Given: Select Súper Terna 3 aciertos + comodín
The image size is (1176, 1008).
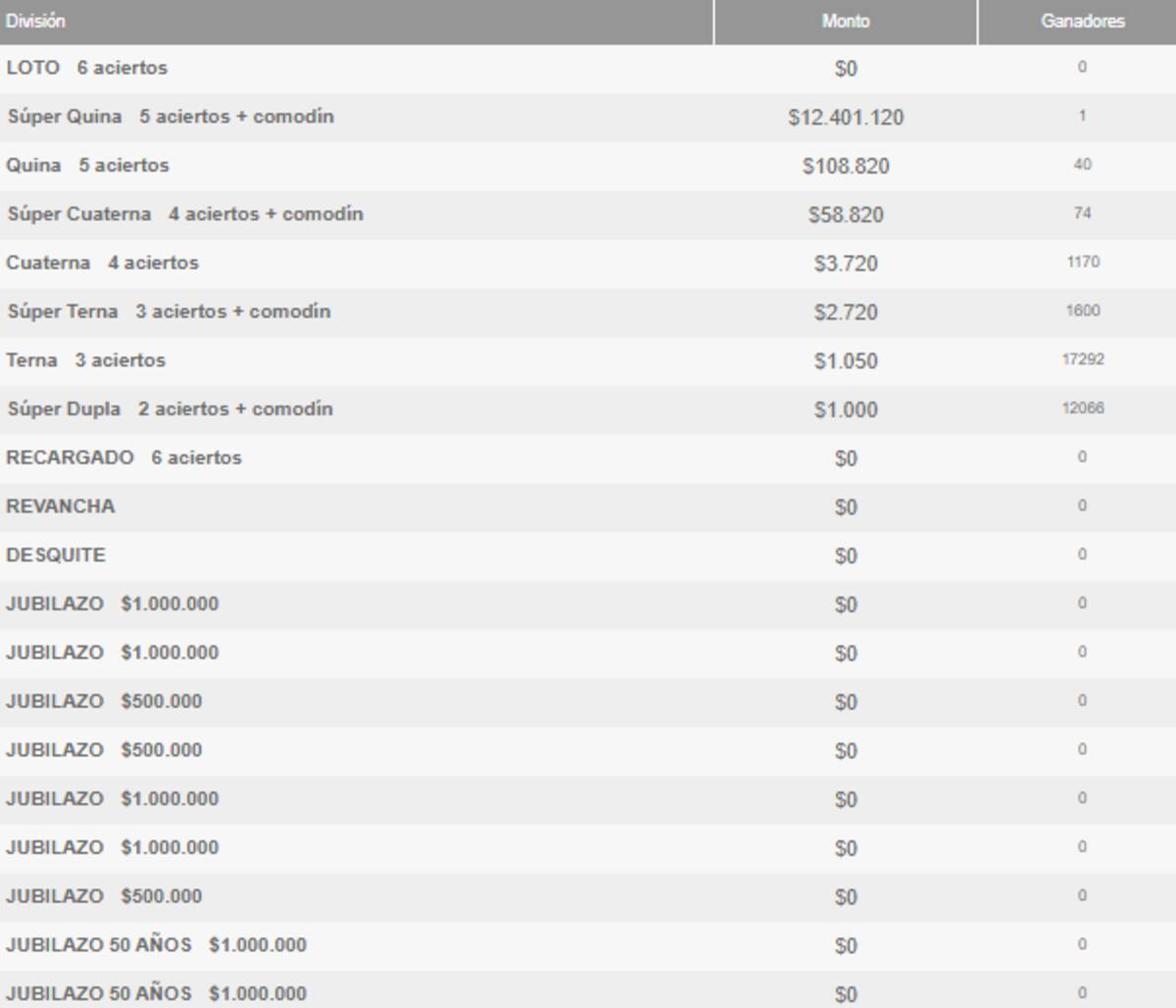Looking at the screenshot, I should (169, 312).
